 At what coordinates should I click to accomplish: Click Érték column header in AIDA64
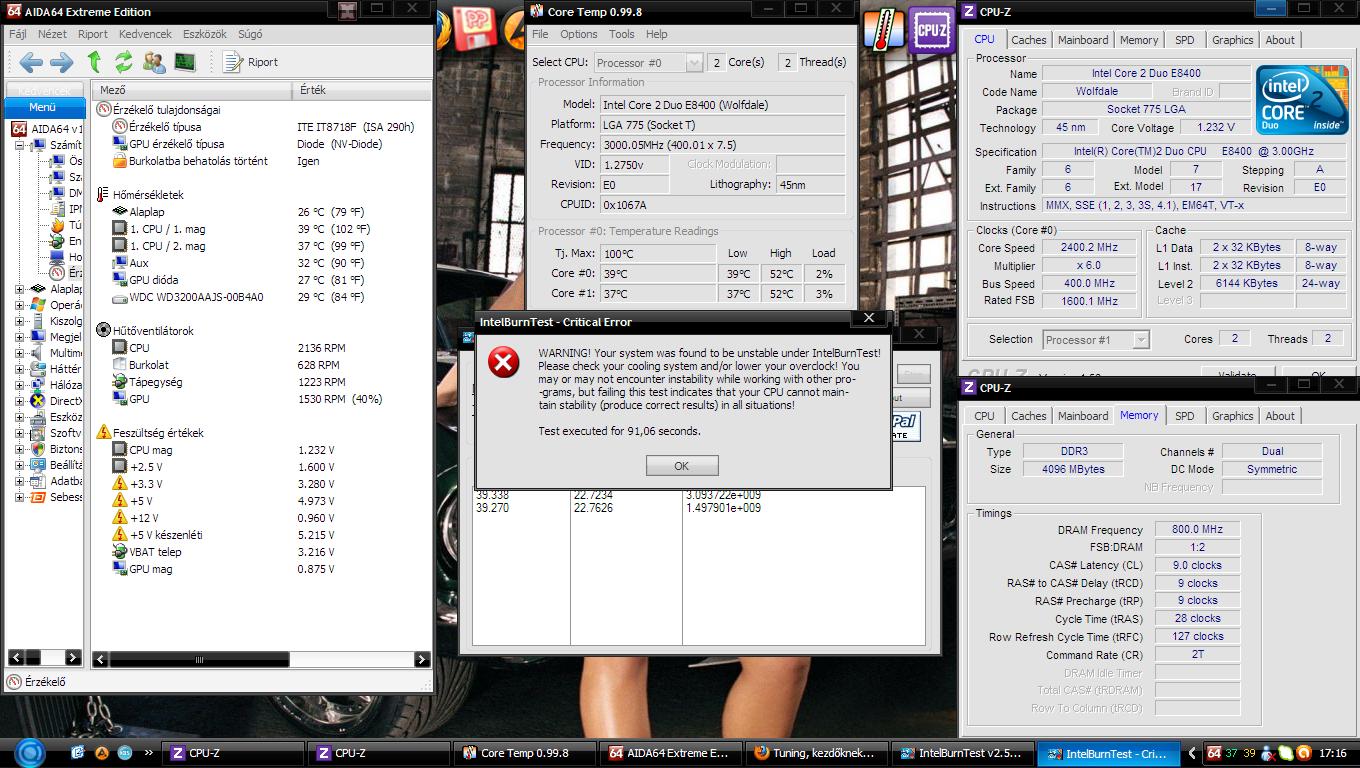(x=362, y=90)
